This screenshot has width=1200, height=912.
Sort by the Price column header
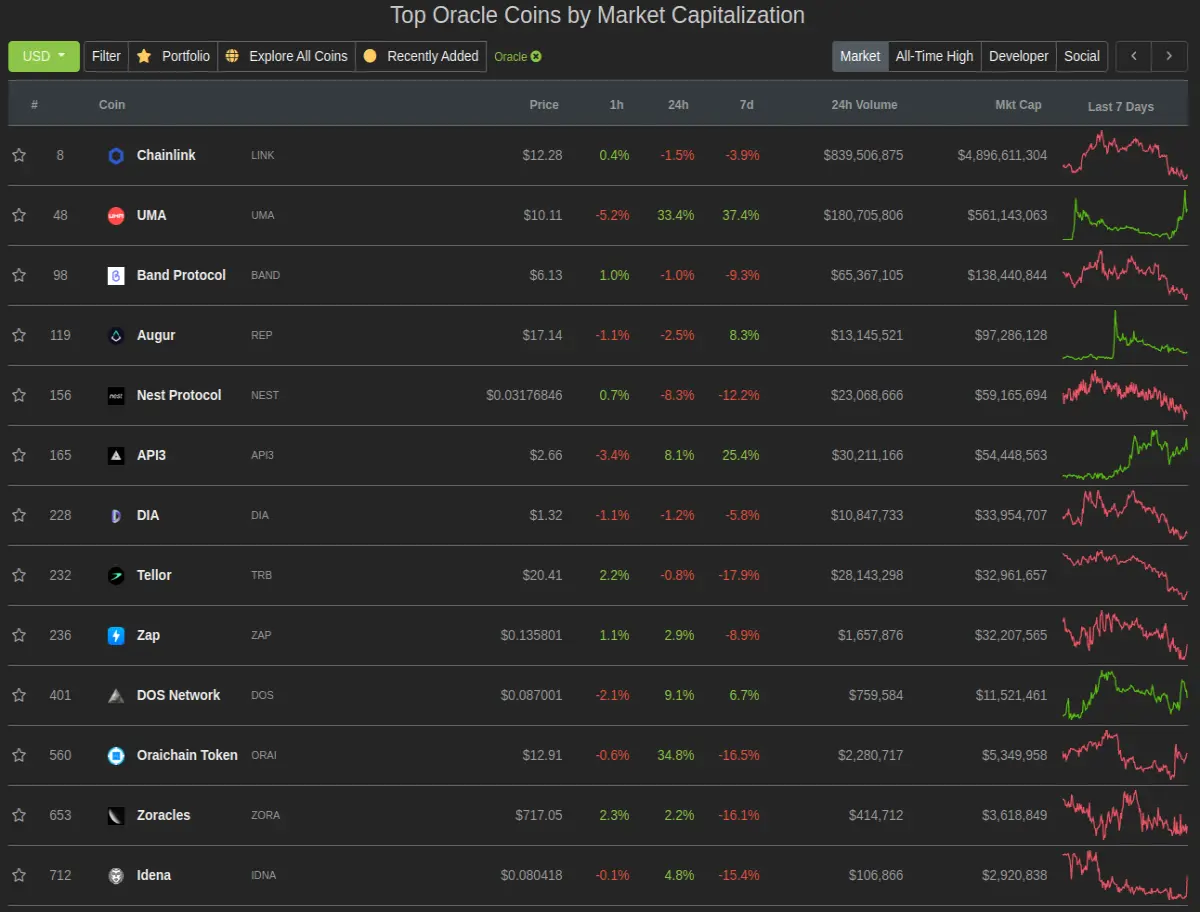pyautogui.click(x=544, y=105)
